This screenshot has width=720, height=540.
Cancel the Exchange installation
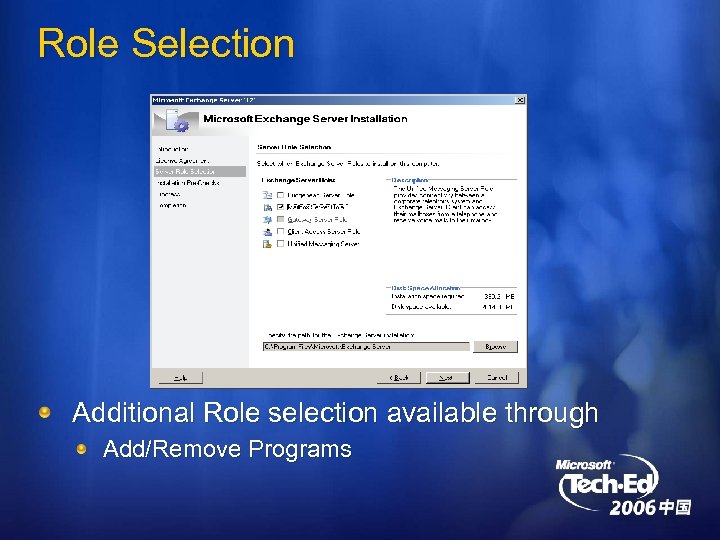click(497, 378)
